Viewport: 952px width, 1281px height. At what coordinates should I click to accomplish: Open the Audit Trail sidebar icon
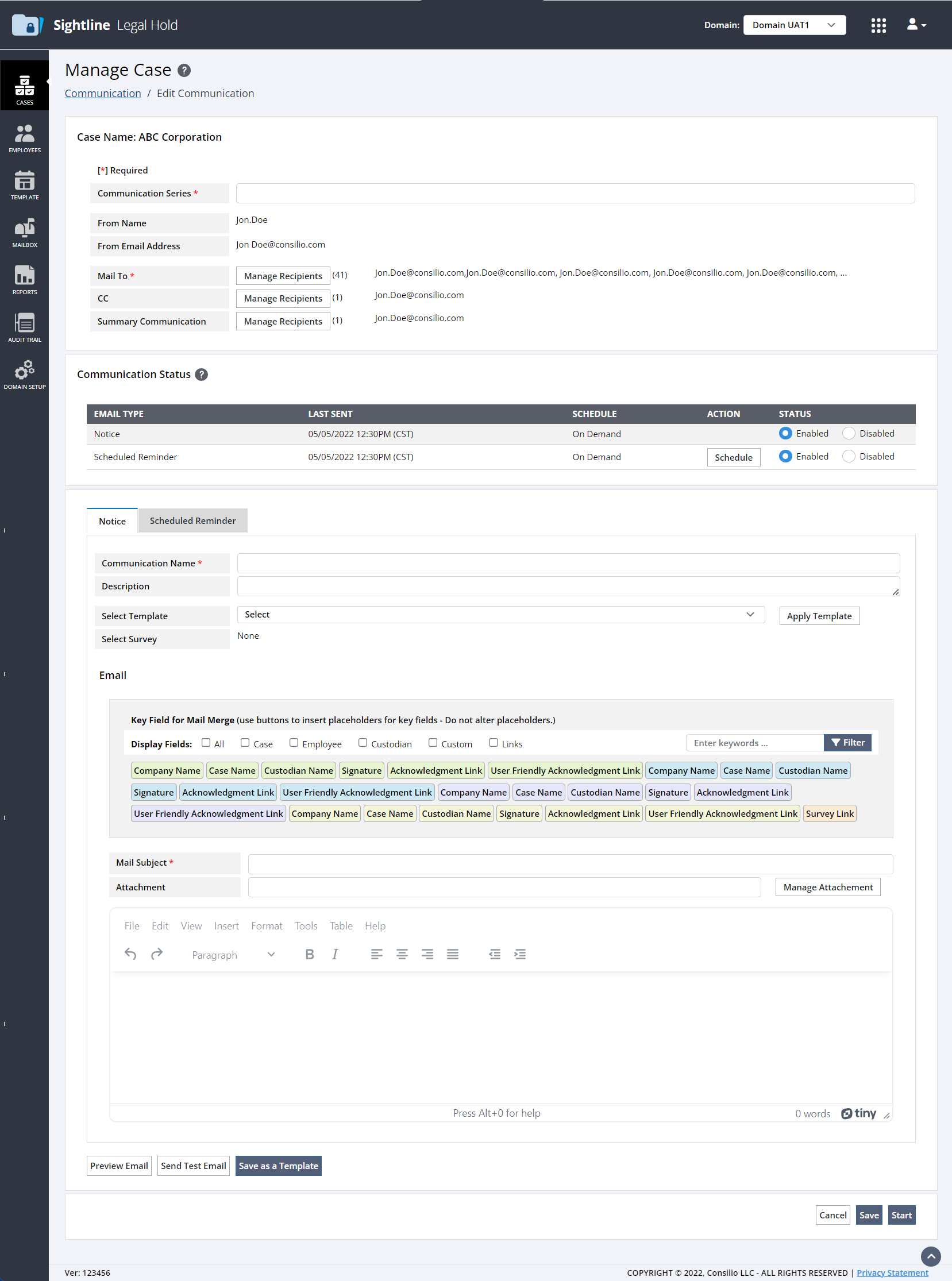(x=24, y=328)
